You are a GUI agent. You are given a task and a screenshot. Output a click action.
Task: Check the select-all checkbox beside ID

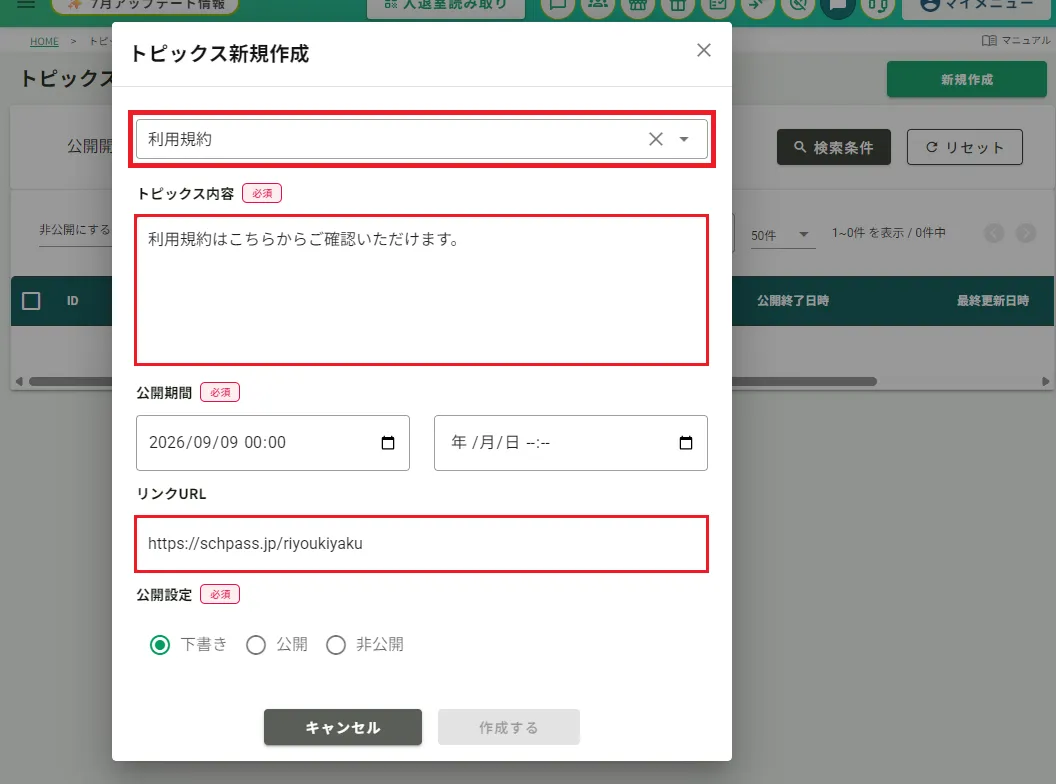[x=31, y=300]
